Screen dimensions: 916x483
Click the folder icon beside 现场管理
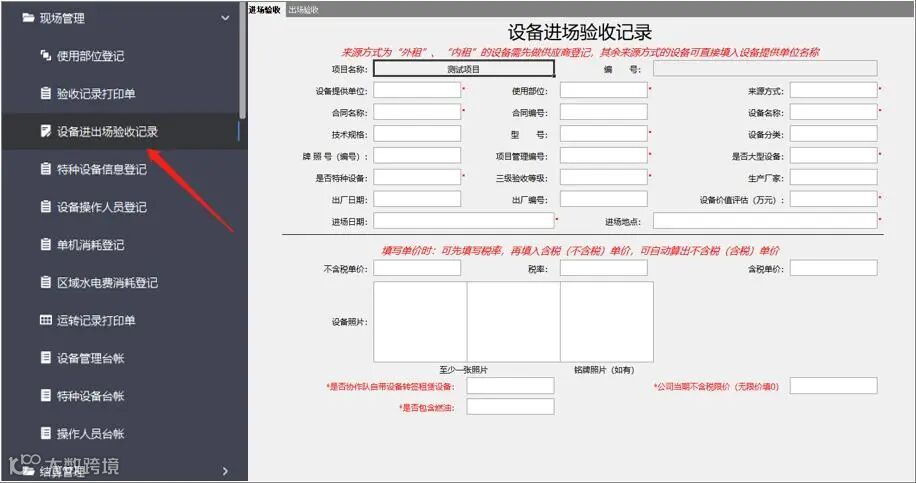28,18
